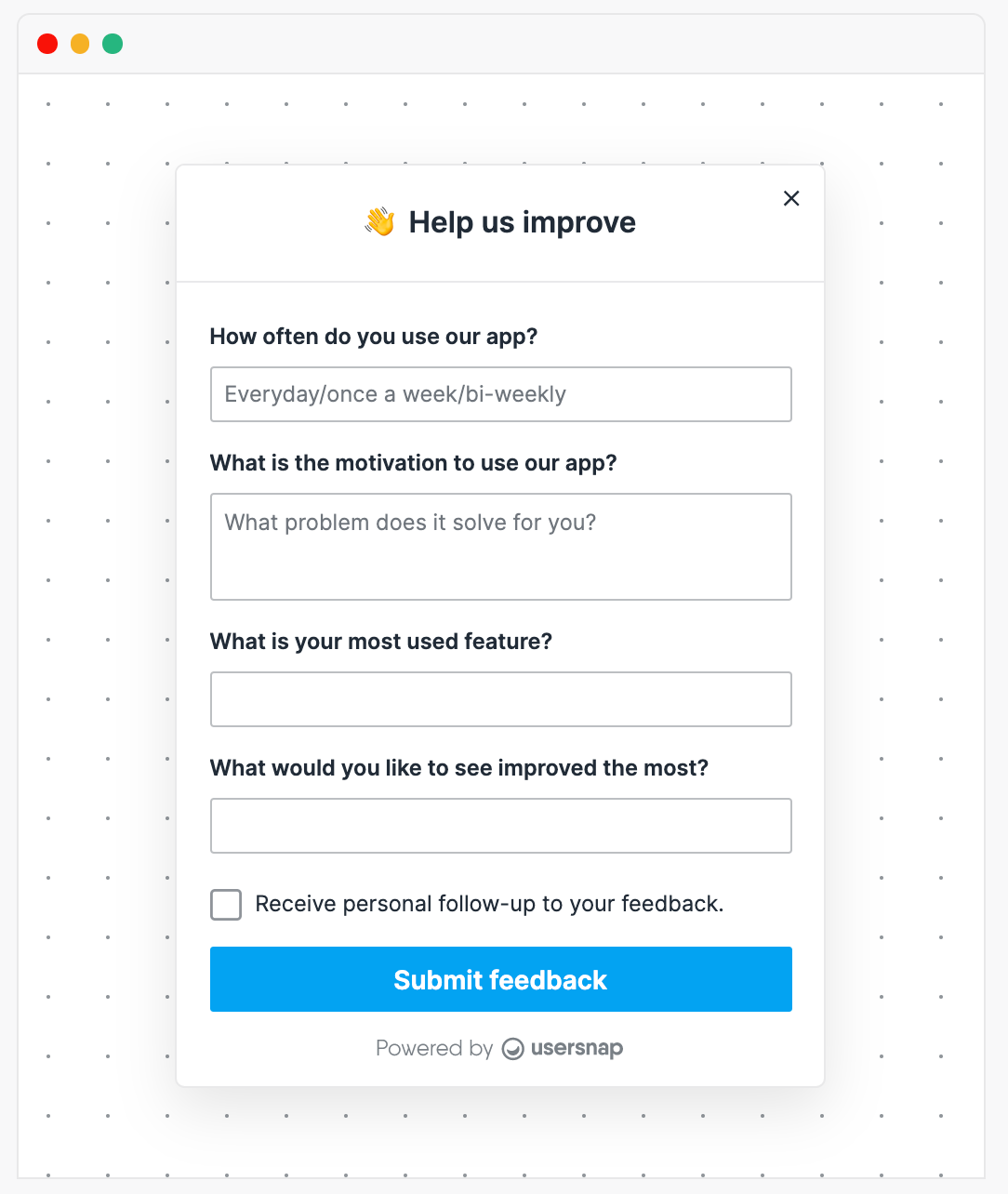Screen dimensions: 1008x1194
Task: Click the green window dot
Action: (113, 44)
